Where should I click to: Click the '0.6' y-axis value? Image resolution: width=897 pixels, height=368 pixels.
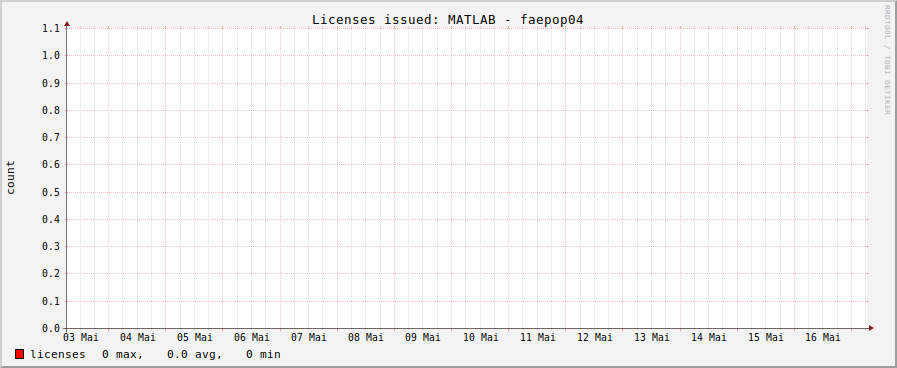pyautogui.click(x=51, y=165)
